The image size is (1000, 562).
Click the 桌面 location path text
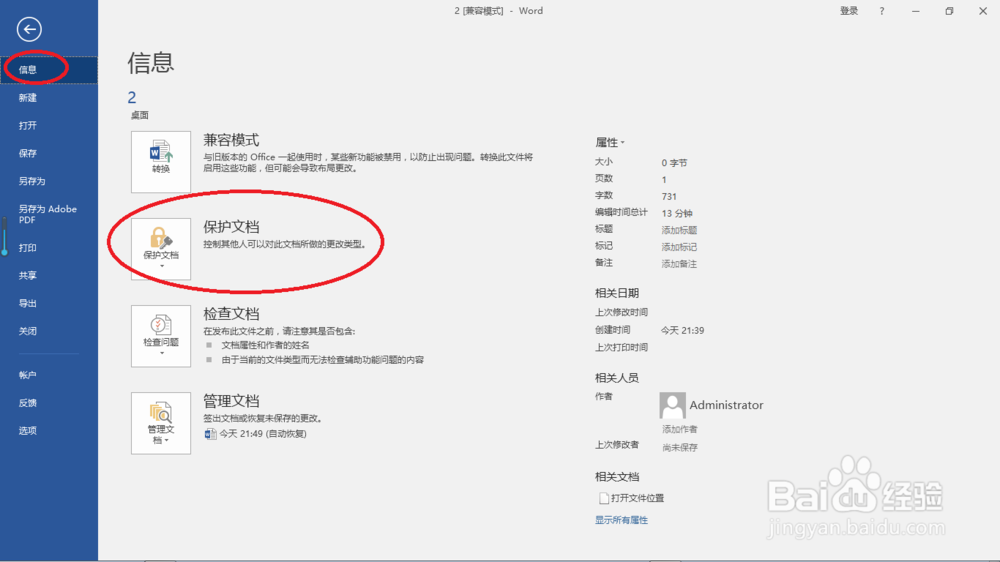pos(140,115)
